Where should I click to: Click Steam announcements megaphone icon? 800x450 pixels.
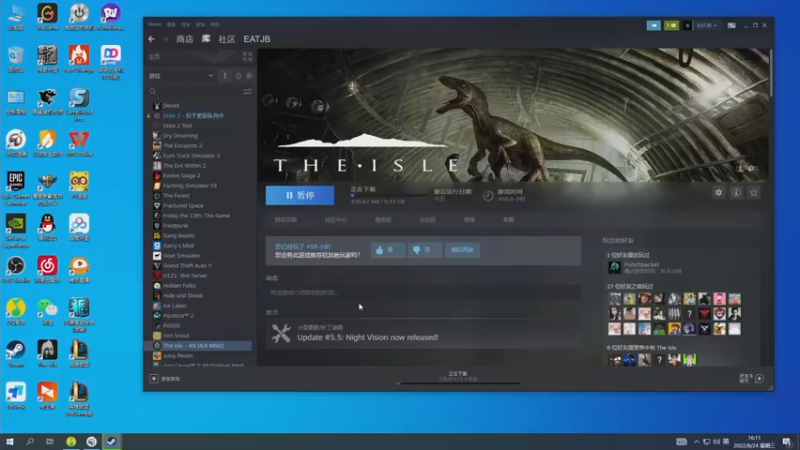pos(654,25)
